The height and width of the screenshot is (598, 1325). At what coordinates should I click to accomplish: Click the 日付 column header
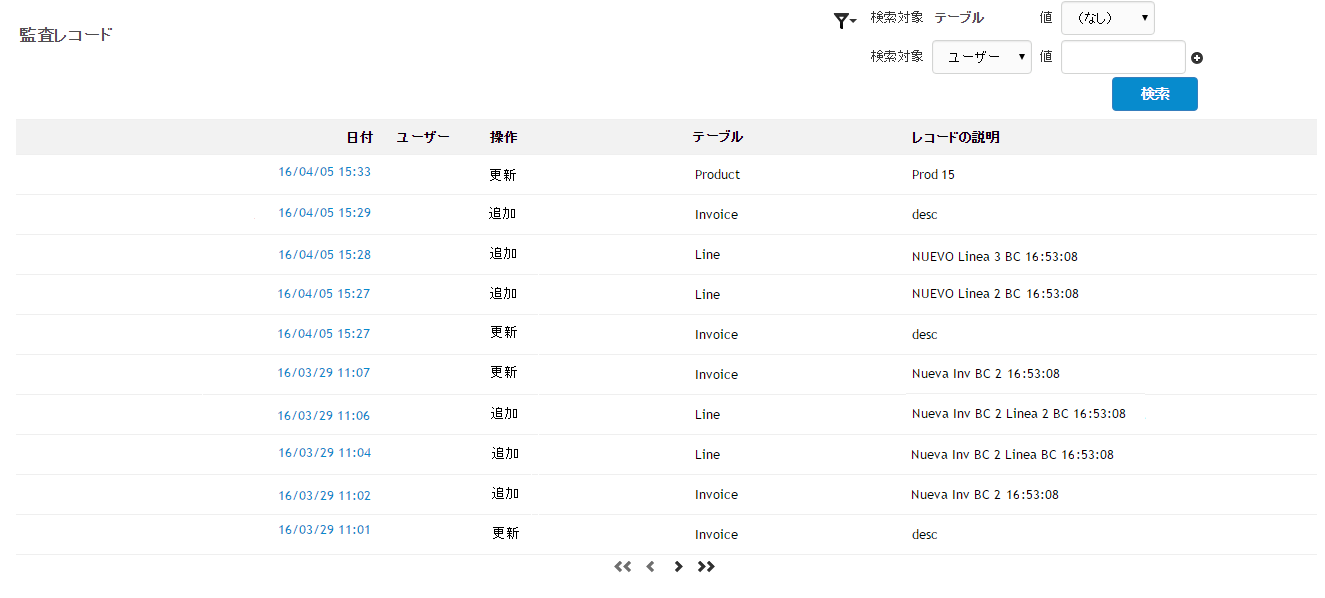(360, 137)
